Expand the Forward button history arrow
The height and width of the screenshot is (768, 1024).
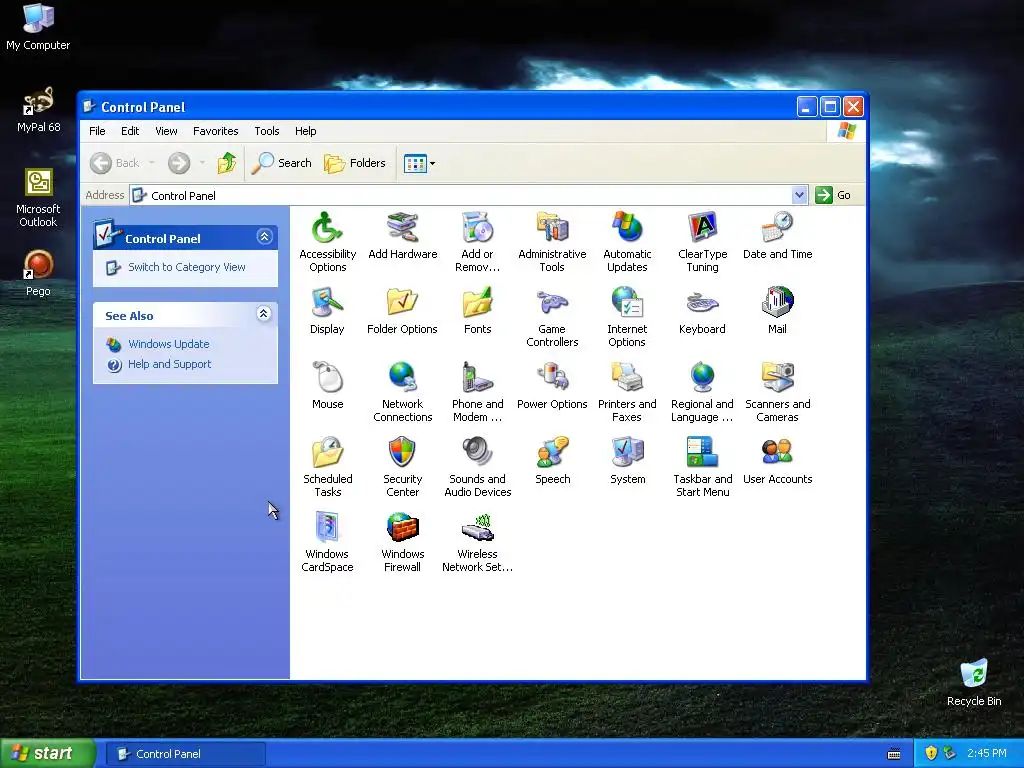click(x=202, y=163)
